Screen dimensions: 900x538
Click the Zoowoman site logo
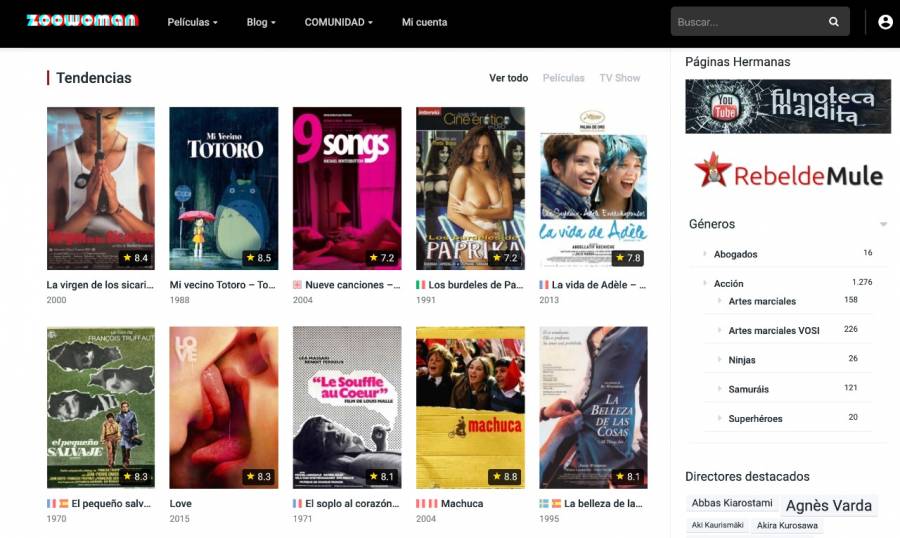pyautogui.click(x=82, y=21)
